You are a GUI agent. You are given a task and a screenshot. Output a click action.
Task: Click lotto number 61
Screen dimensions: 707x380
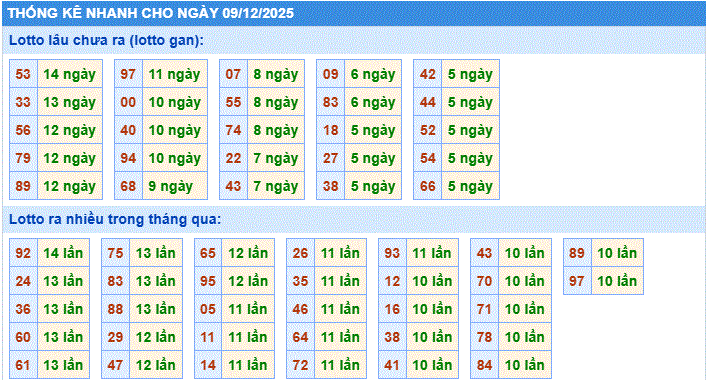tap(23, 365)
